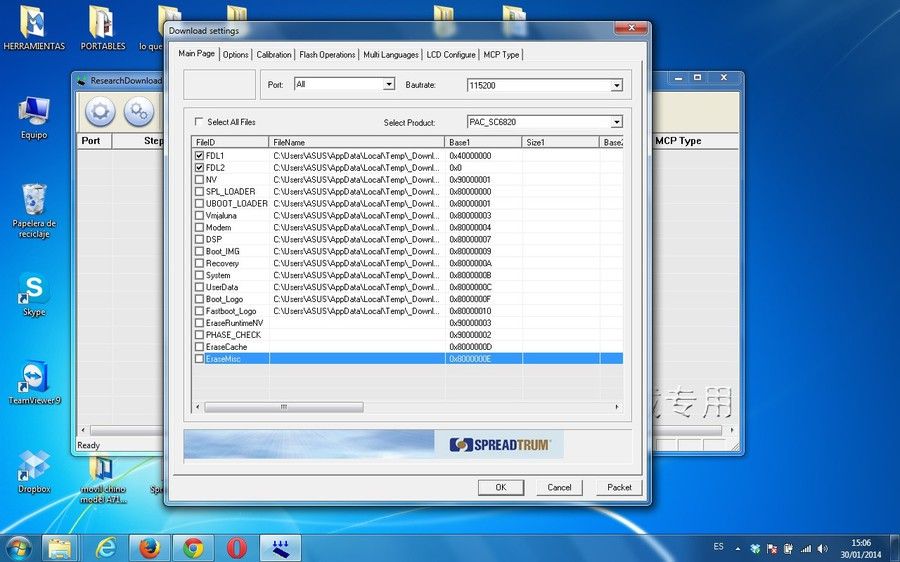This screenshot has height=562, width=900.
Task: Check the EraseMisc checkbox
Action: click(x=199, y=358)
